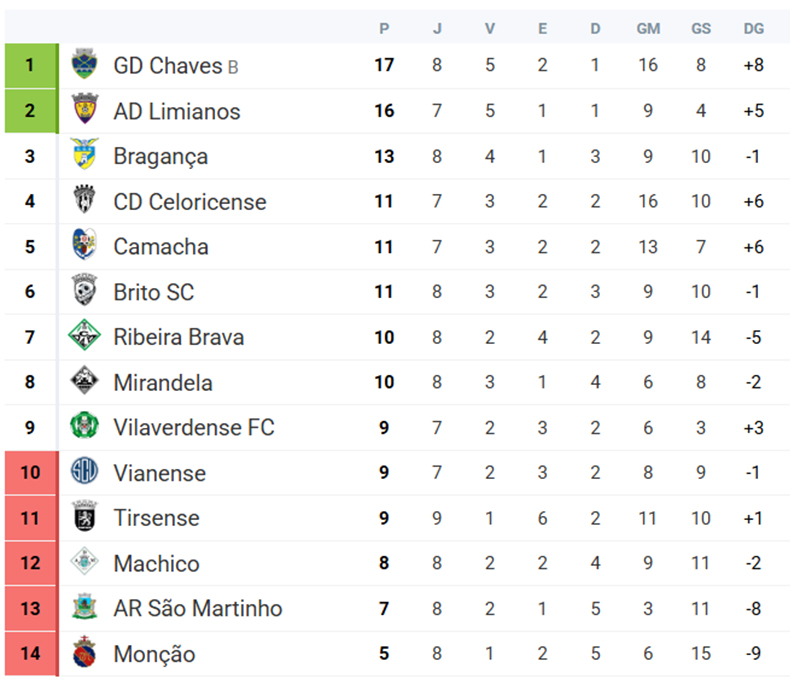The height and width of the screenshot is (685, 800).
Task: Click the Vilaverdense FC club crest
Action: [85, 427]
